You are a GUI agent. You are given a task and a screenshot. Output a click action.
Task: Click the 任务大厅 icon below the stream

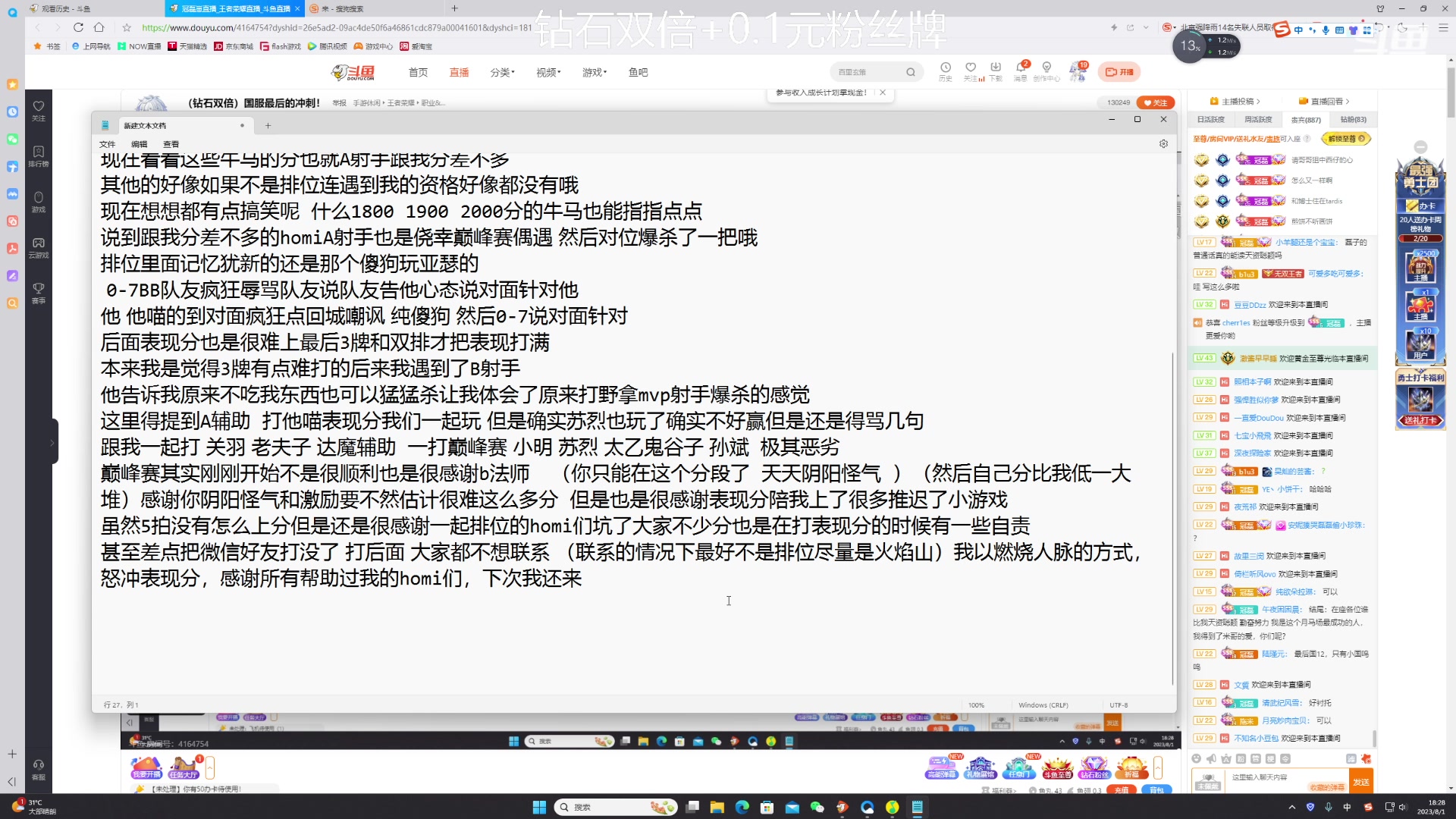point(184,767)
